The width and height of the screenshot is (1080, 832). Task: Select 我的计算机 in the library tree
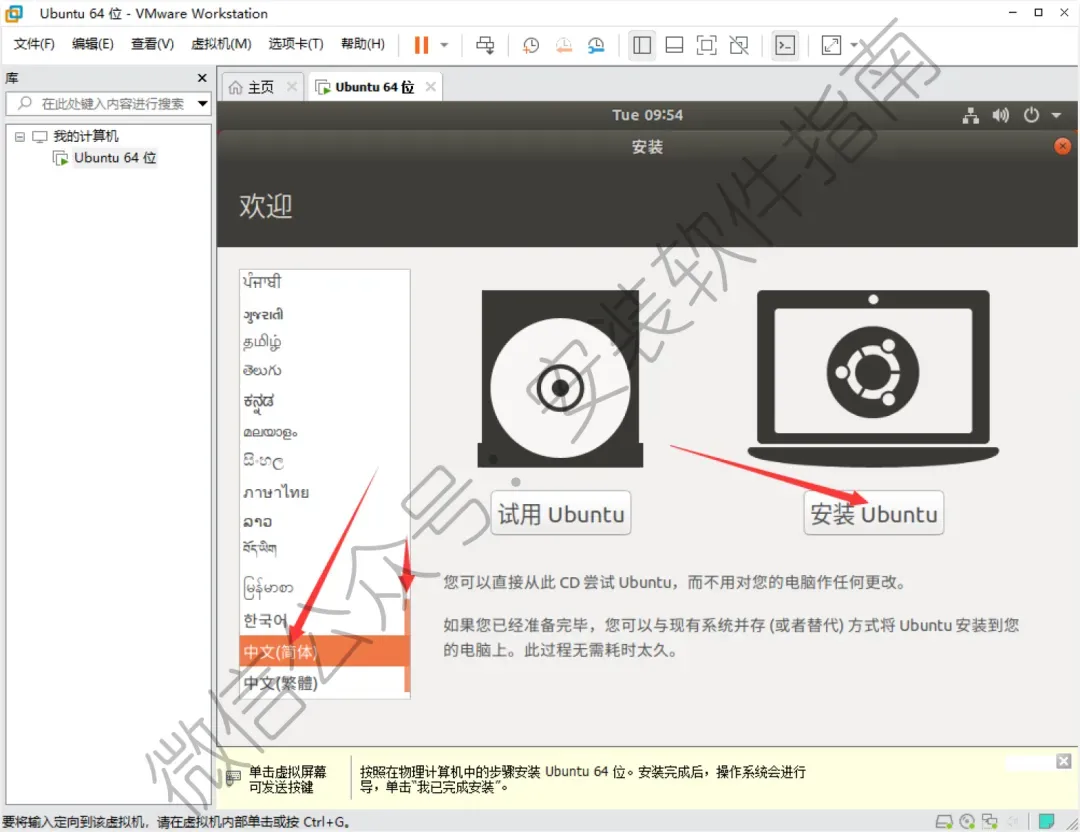(85, 136)
